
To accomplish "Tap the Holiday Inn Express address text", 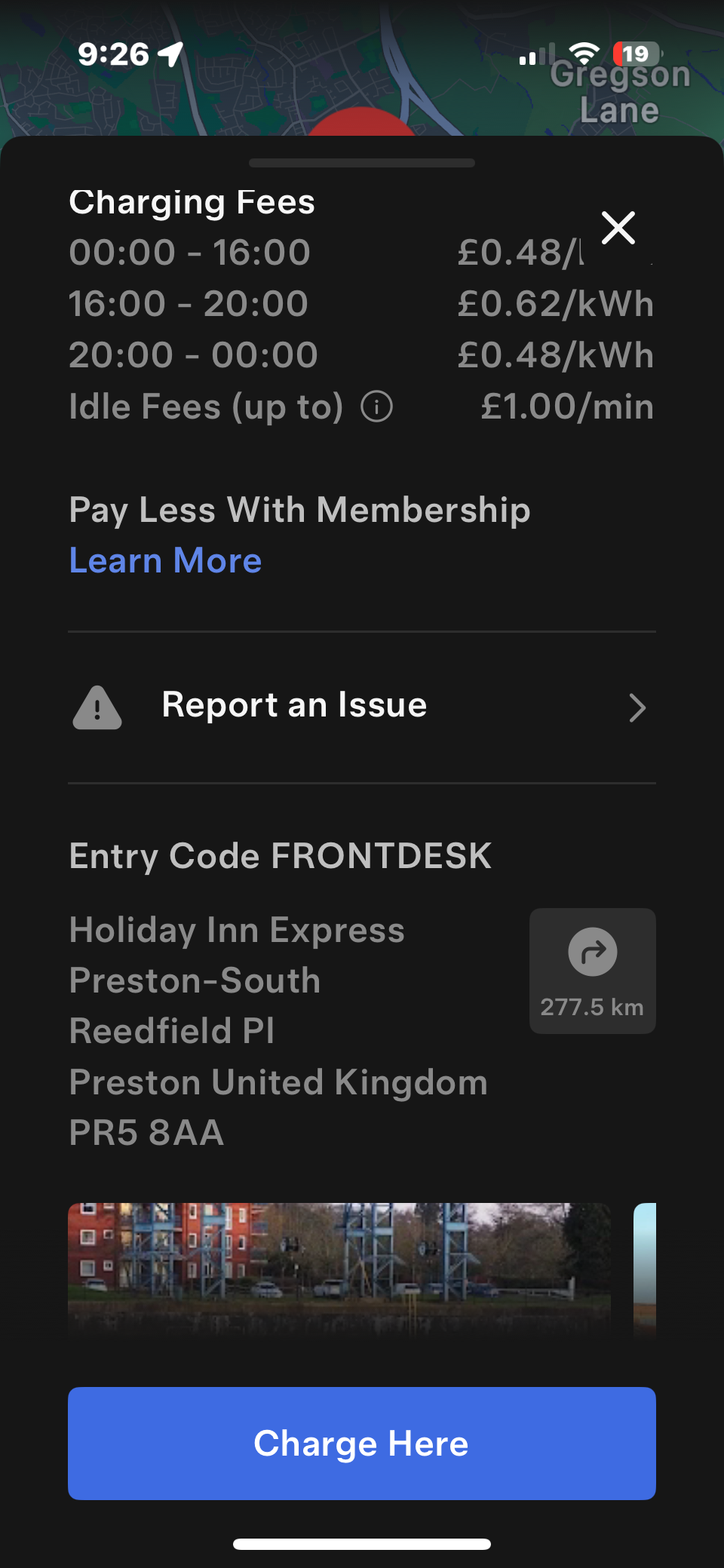I will (279, 1030).
